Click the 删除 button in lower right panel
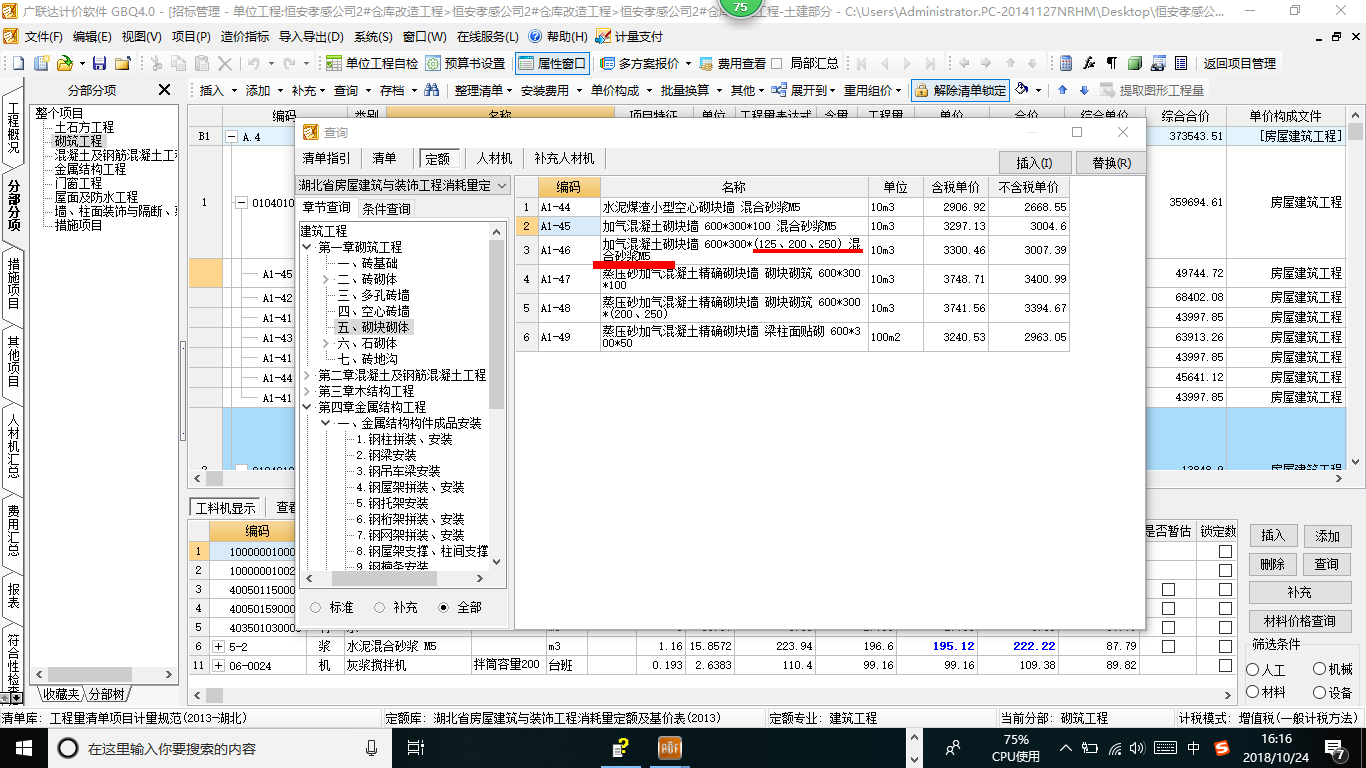The height and width of the screenshot is (768, 1366). [1273, 564]
